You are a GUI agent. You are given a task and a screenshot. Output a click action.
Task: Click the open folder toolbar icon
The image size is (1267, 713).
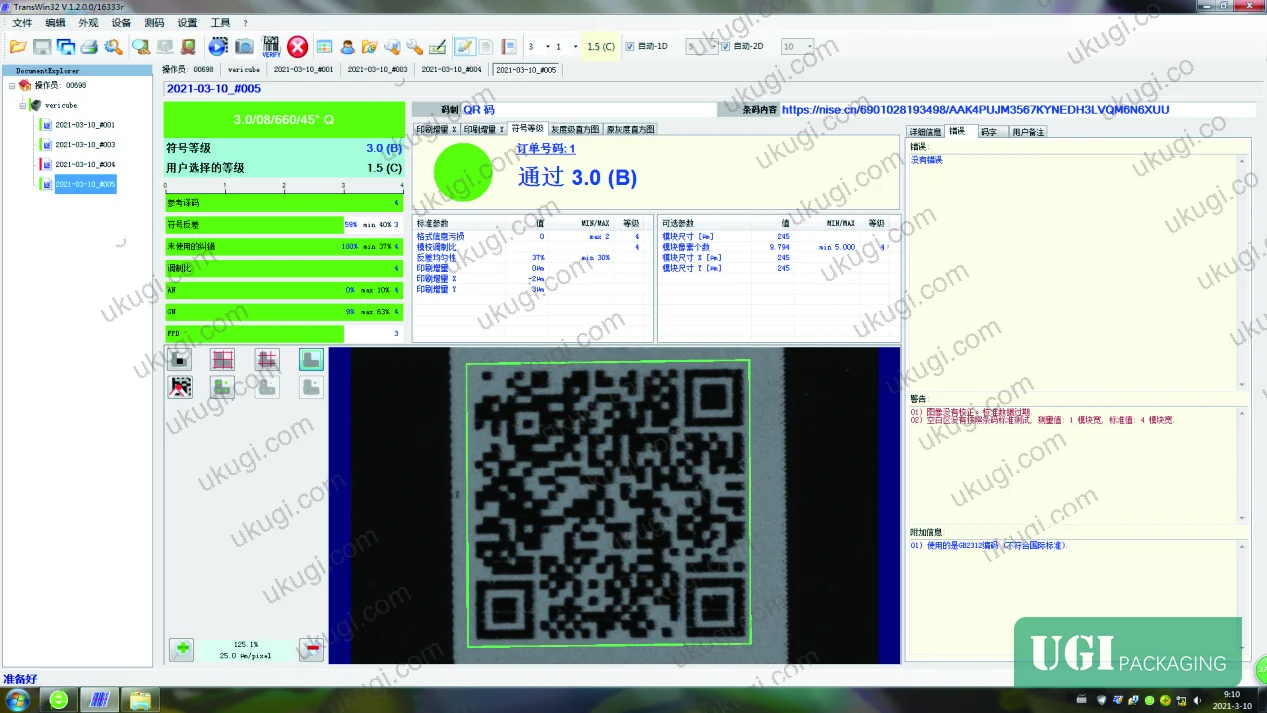coord(18,46)
